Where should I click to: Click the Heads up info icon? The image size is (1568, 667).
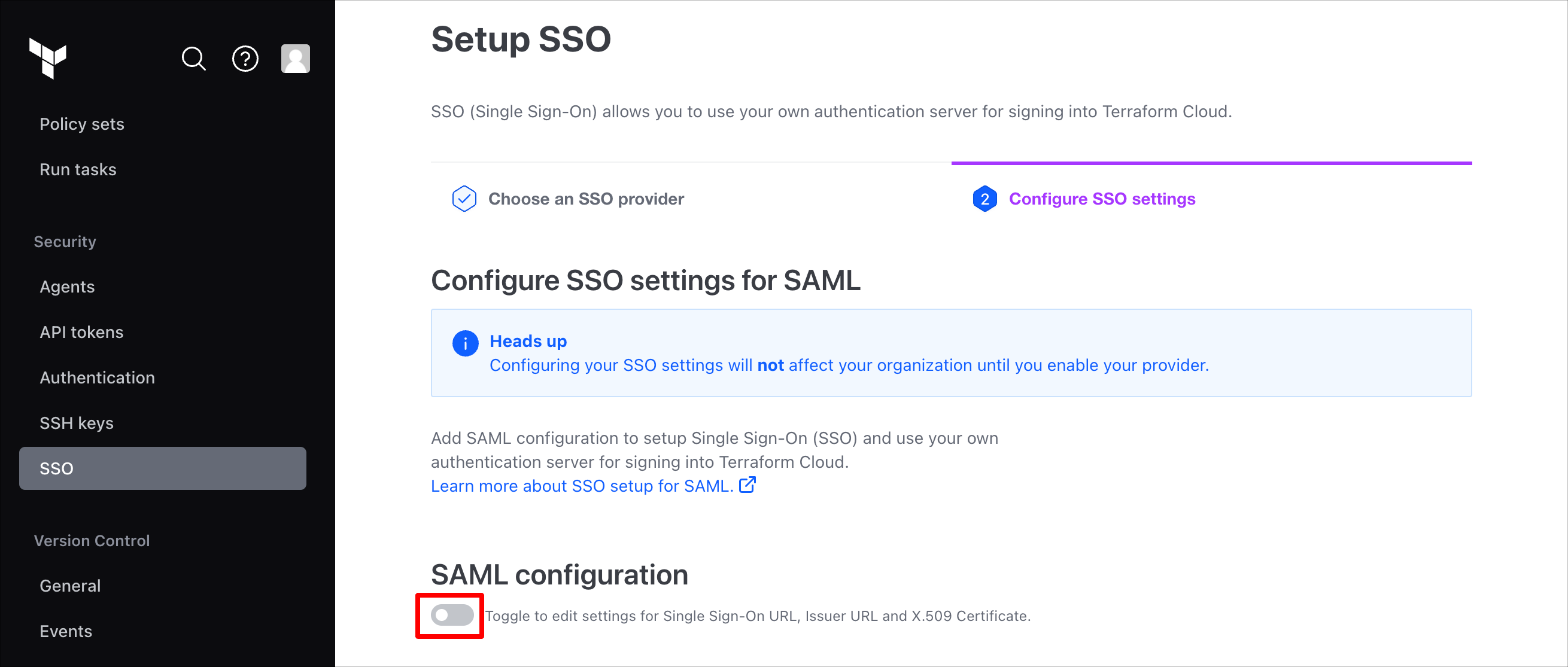tap(465, 343)
